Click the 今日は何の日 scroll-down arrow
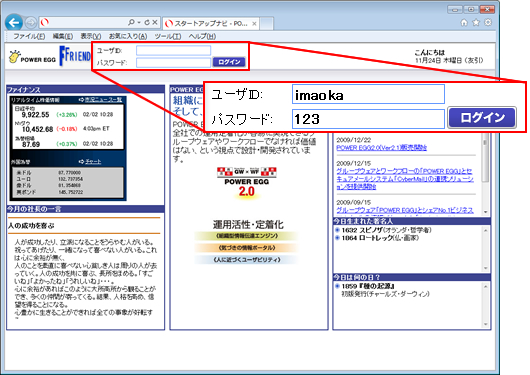 point(486,324)
